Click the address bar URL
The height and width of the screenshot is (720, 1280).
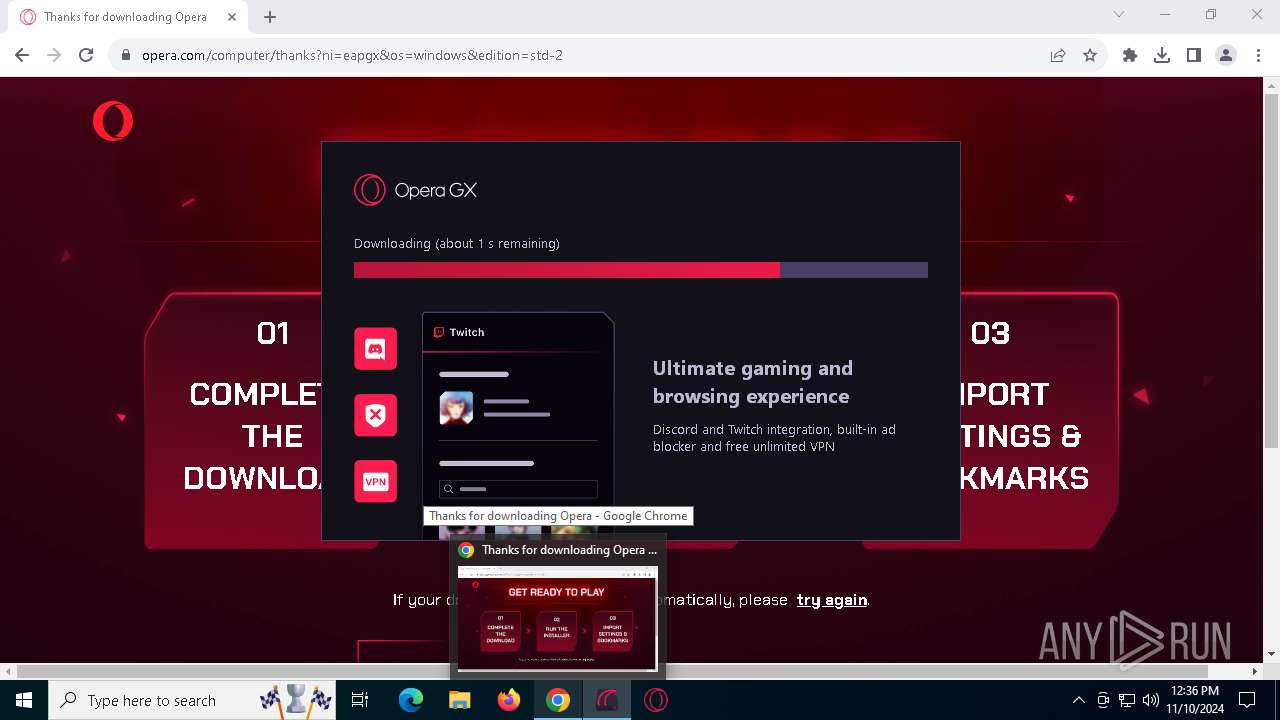click(x=352, y=55)
